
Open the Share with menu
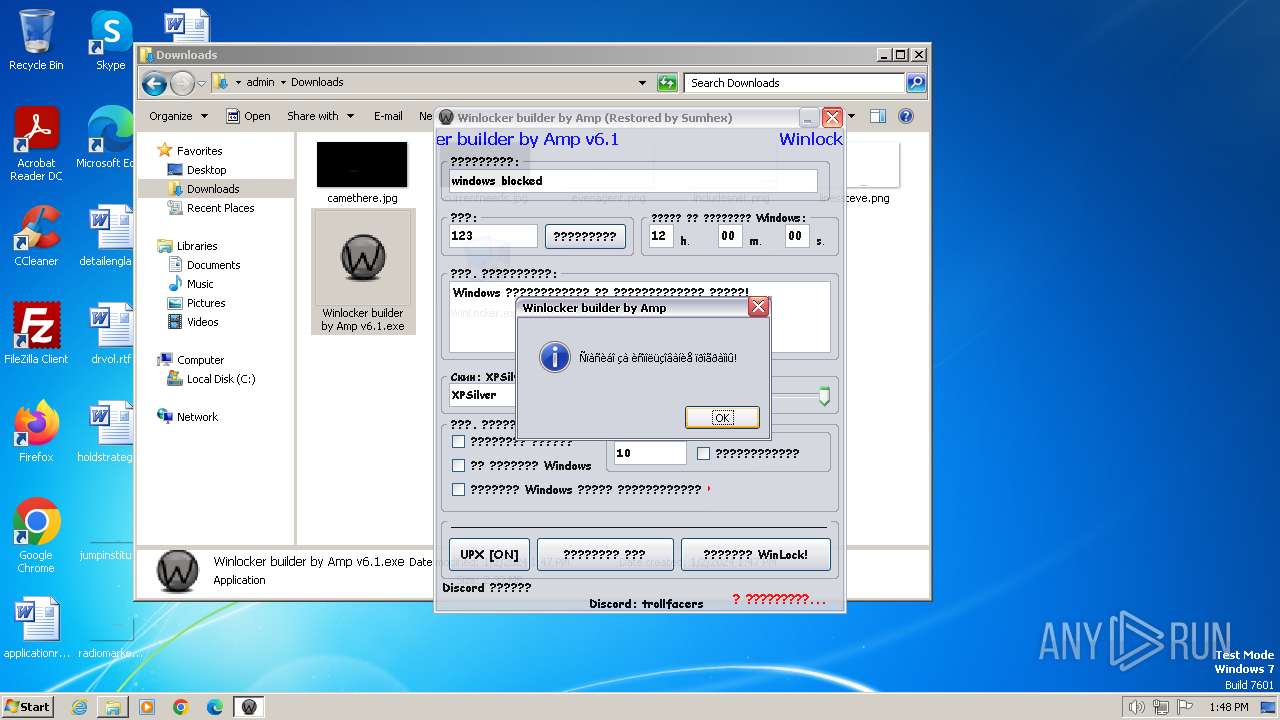point(320,116)
